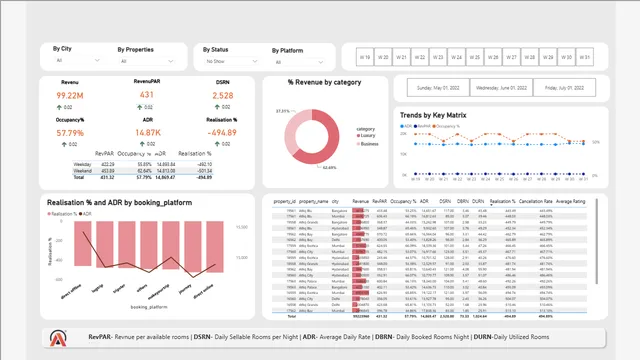This screenshot has height=360, width=640.
Task: Select the Wednesday, June 01, 2022 date tile
Action: click(x=501, y=88)
